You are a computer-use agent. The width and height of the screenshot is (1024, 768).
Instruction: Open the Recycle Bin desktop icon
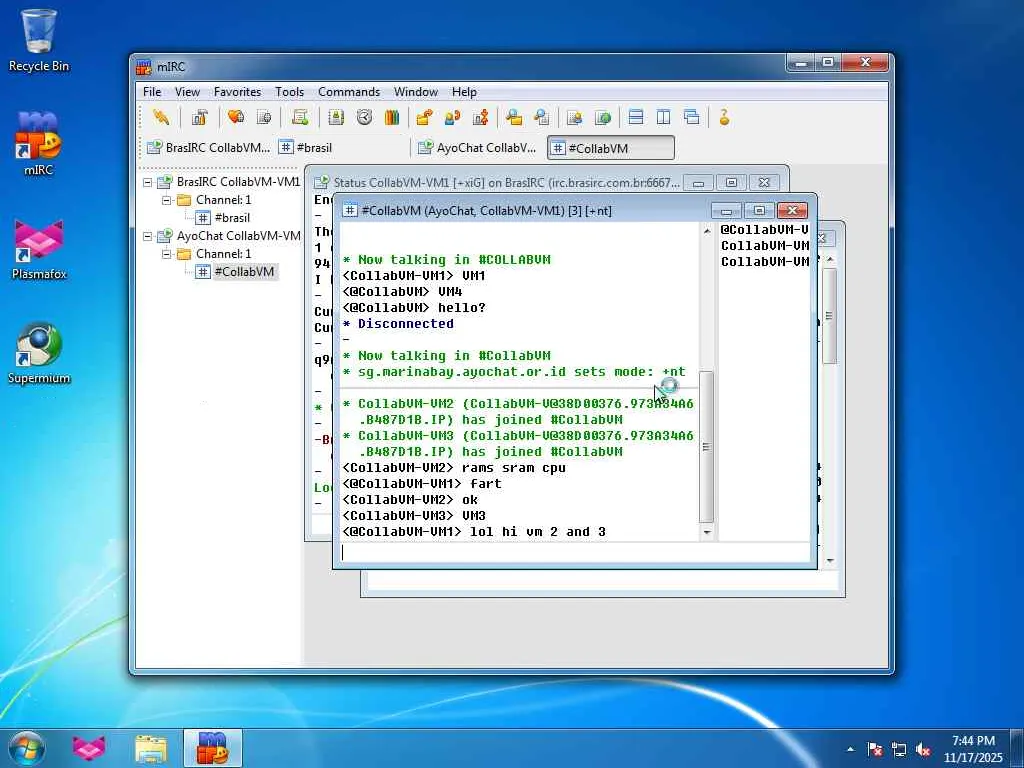pos(39,40)
